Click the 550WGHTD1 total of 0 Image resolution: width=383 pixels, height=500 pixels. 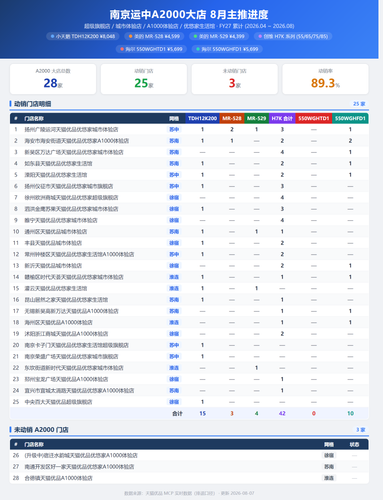click(x=314, y=413)
